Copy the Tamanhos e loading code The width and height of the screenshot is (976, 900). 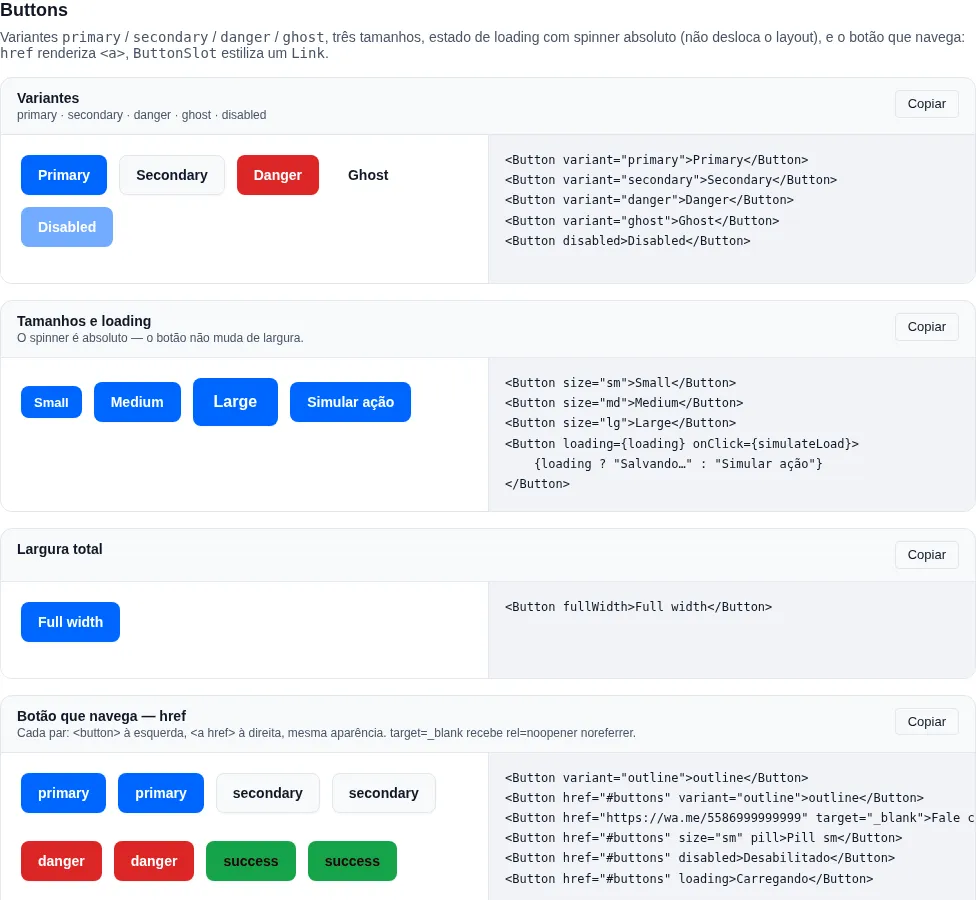pos(926,327)
